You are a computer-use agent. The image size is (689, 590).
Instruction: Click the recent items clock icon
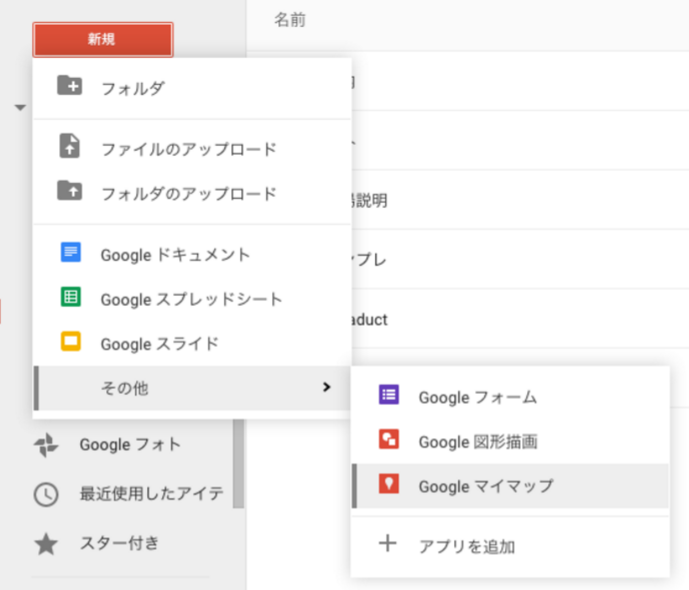point(46,495)
